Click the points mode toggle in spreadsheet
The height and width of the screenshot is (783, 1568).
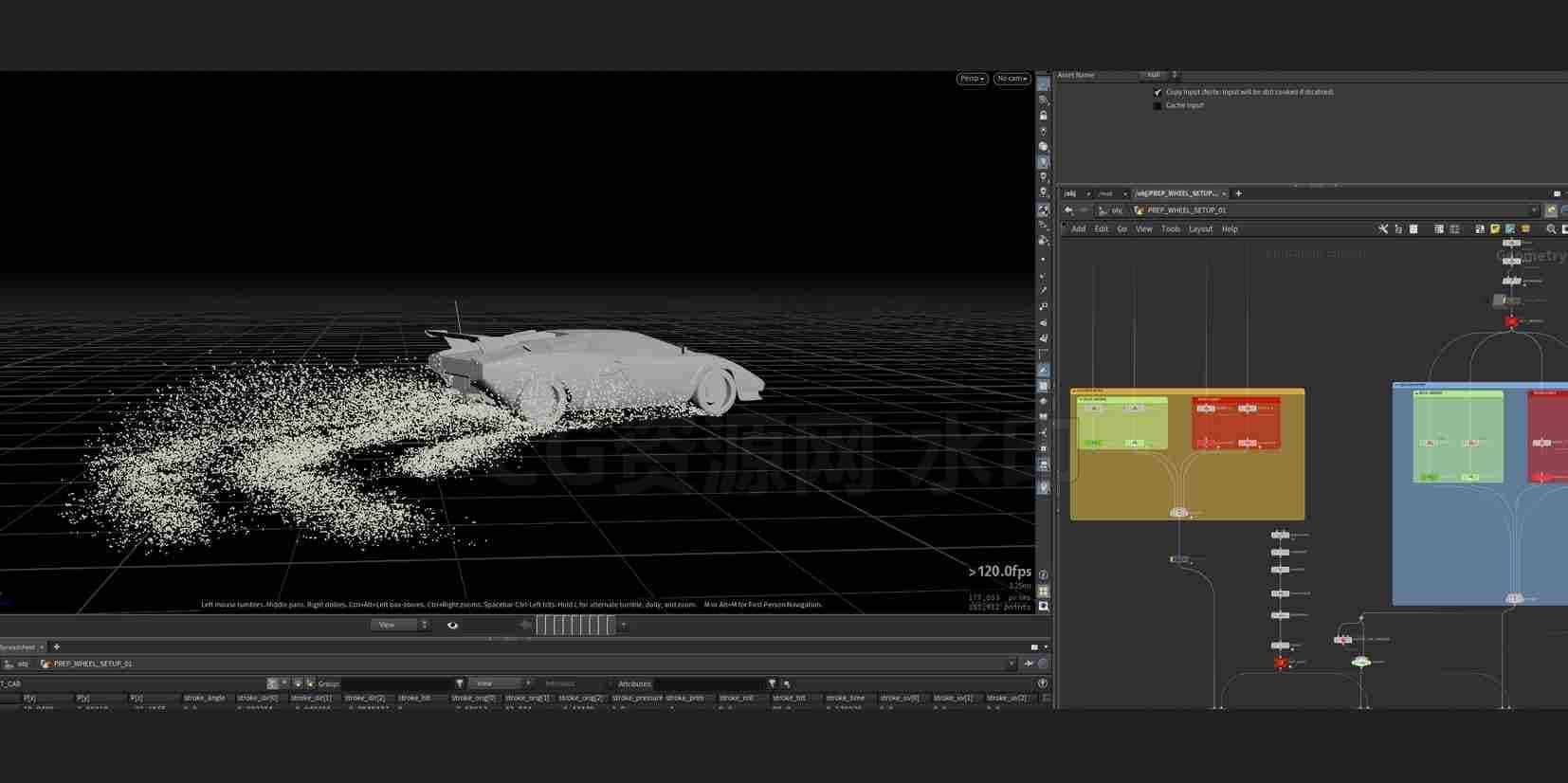pos(273,683)
